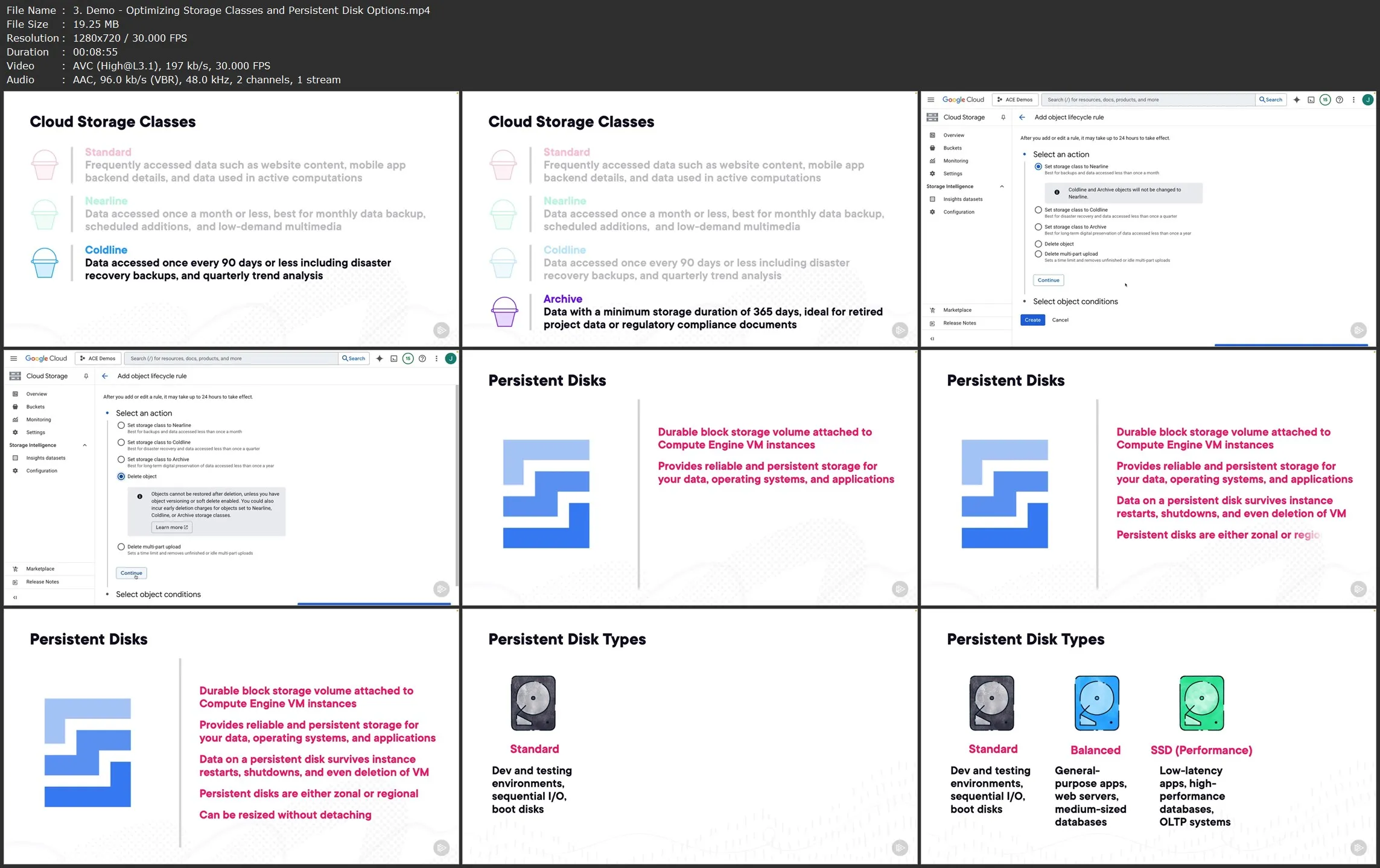Open Configuration in the Nearline-selected console sidebar
This screenshot has width=1380, height=868.
click(959, 212)
